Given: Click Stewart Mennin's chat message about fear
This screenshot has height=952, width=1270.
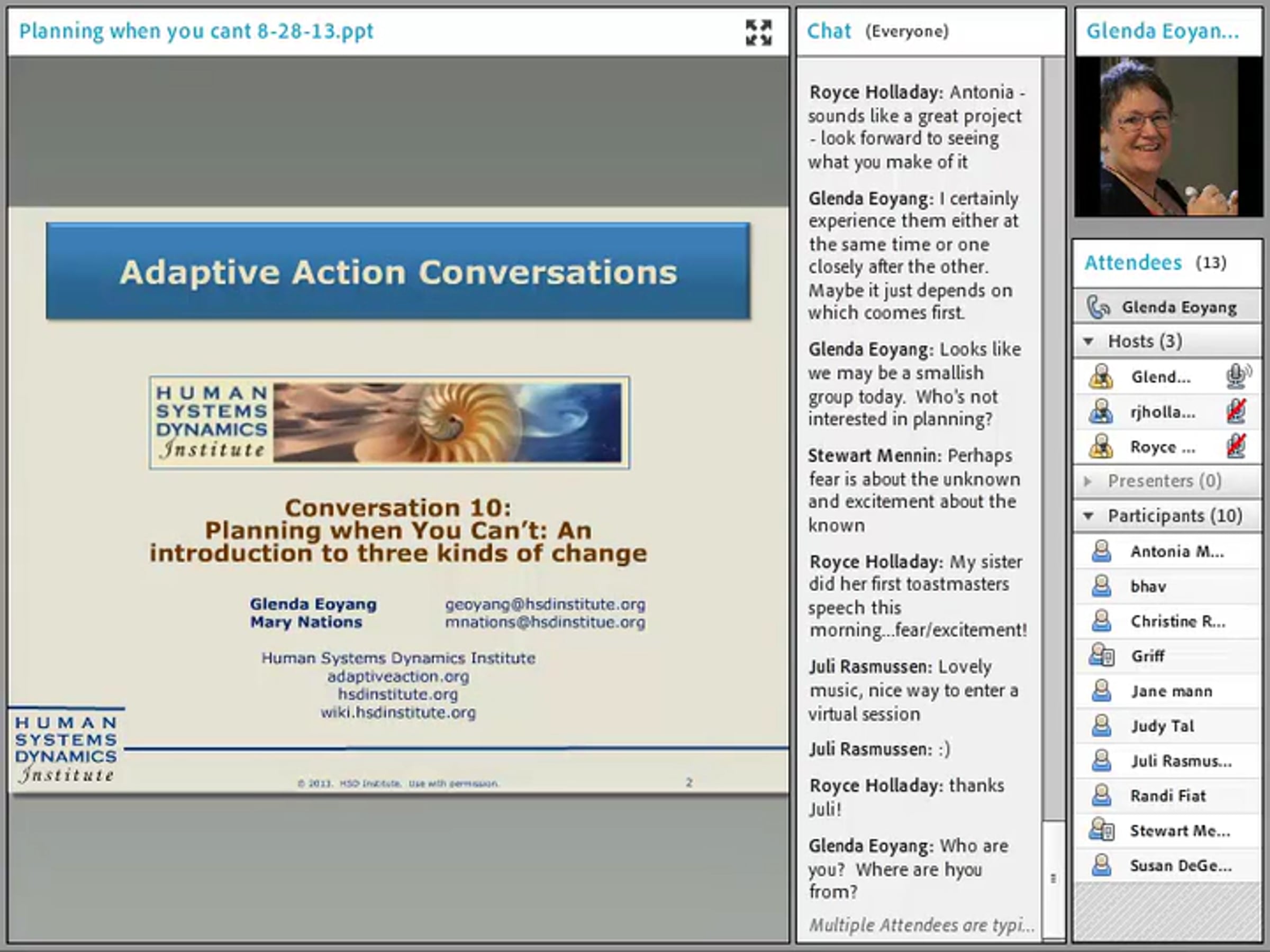Looking at the screenshot, I should click(x=914, y=490).
